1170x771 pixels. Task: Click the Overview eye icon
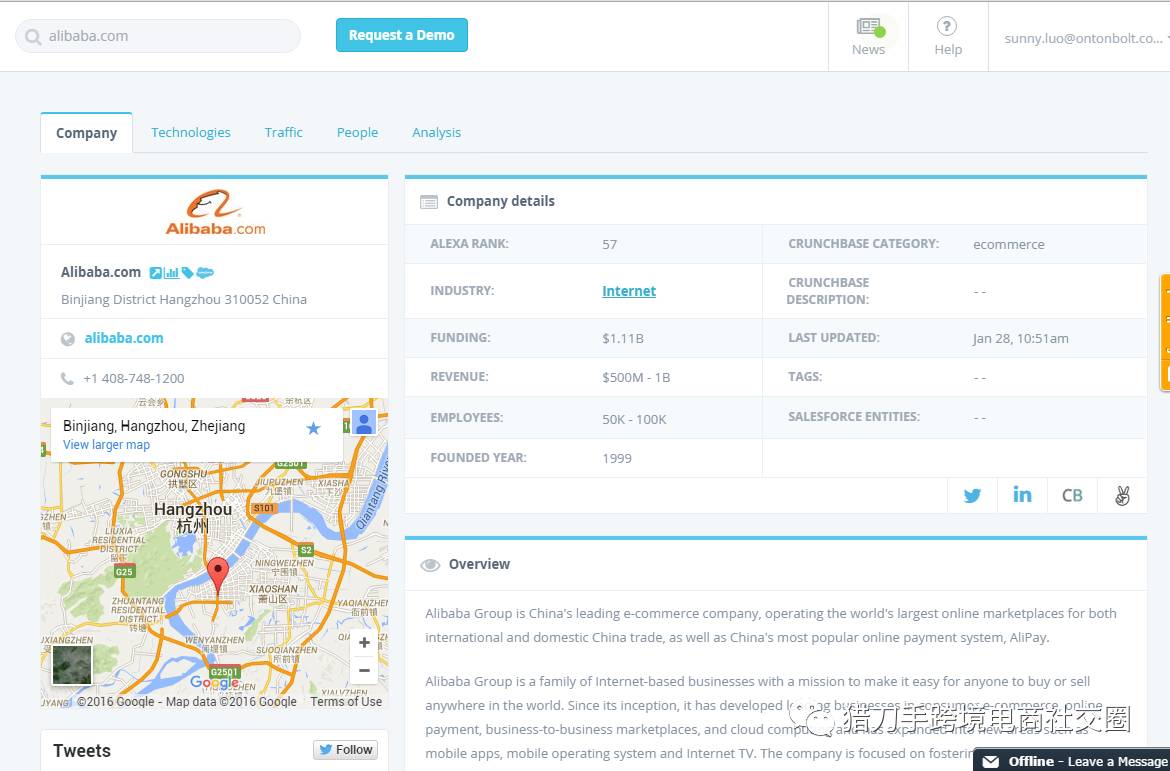430,565
